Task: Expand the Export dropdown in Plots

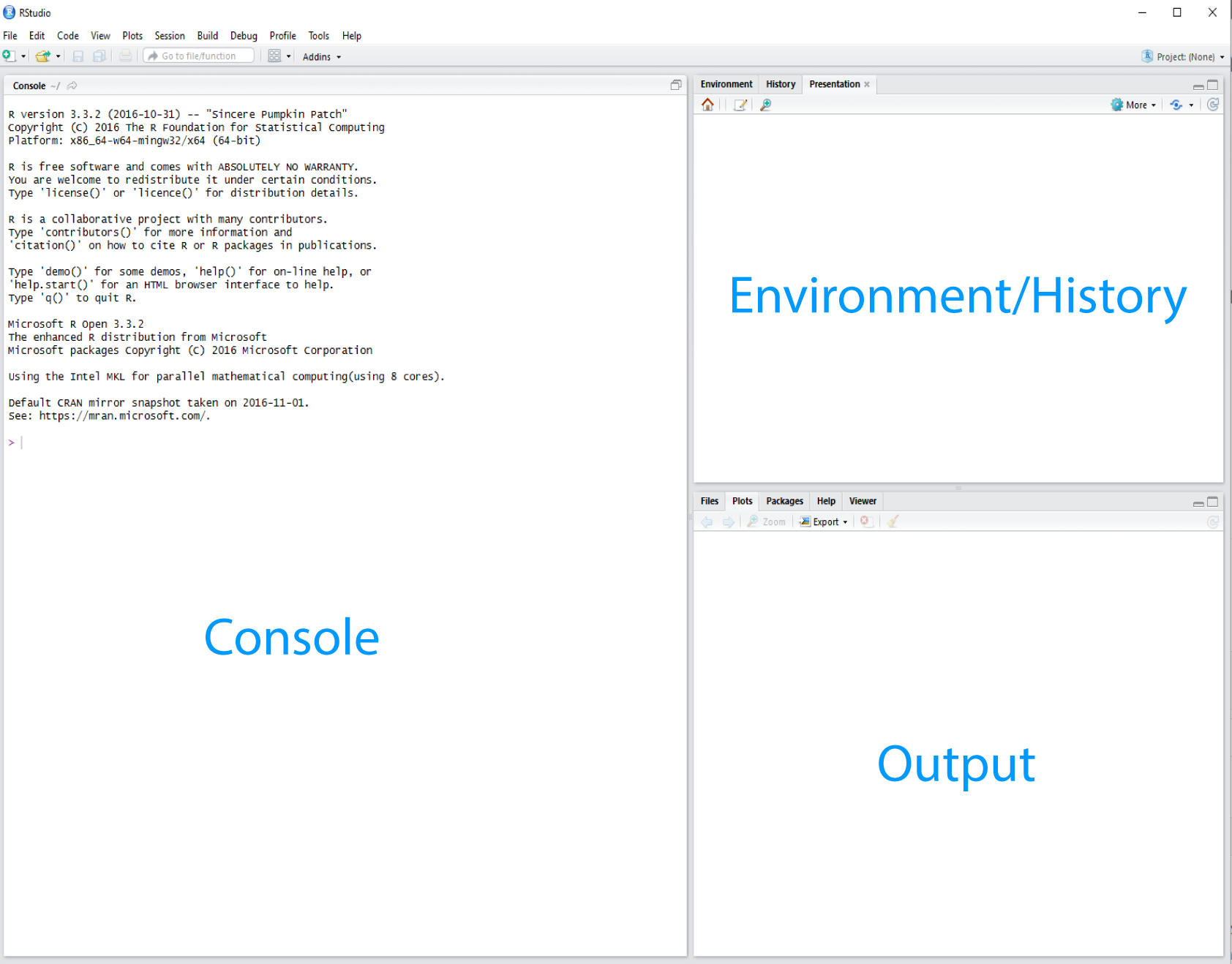Action: (x=824, y=521)
